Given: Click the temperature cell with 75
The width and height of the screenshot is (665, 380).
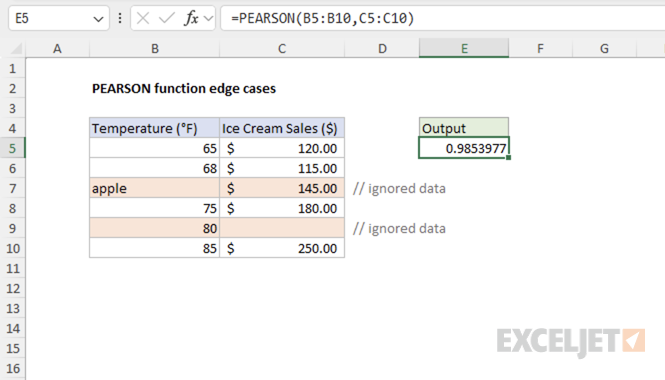Looking at the screenshot, I should point(154,208).
